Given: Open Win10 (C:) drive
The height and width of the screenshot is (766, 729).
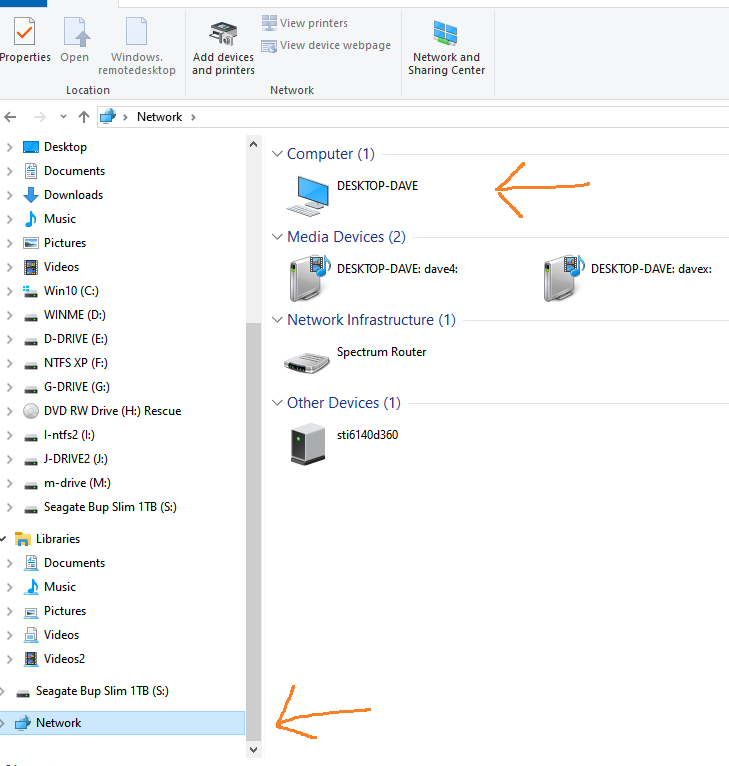Looking at the screenshot, I should pyautogui.click(x=71, y=291).
